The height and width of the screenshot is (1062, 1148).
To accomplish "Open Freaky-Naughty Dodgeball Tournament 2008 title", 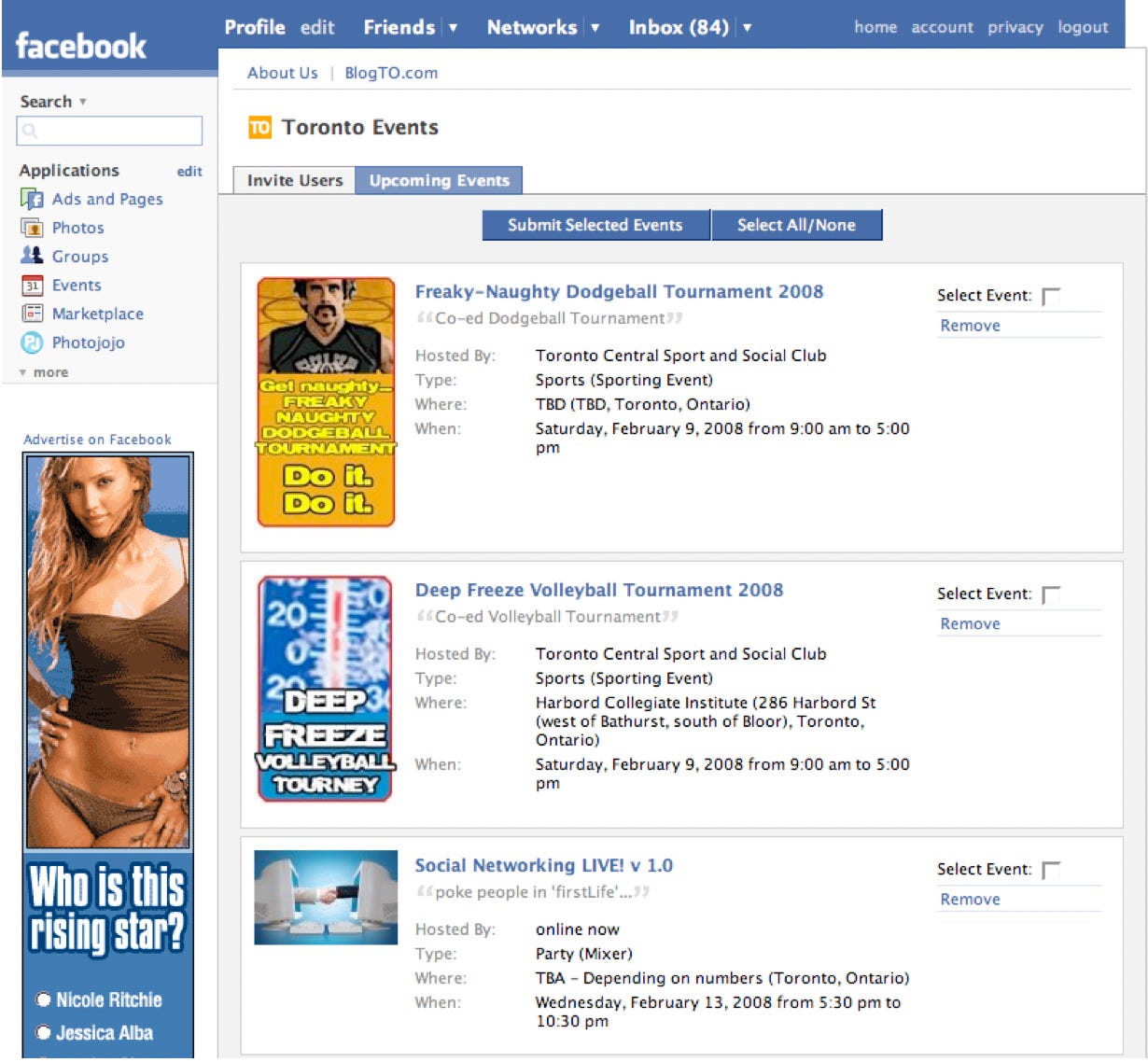I will (x=619, y=291).
